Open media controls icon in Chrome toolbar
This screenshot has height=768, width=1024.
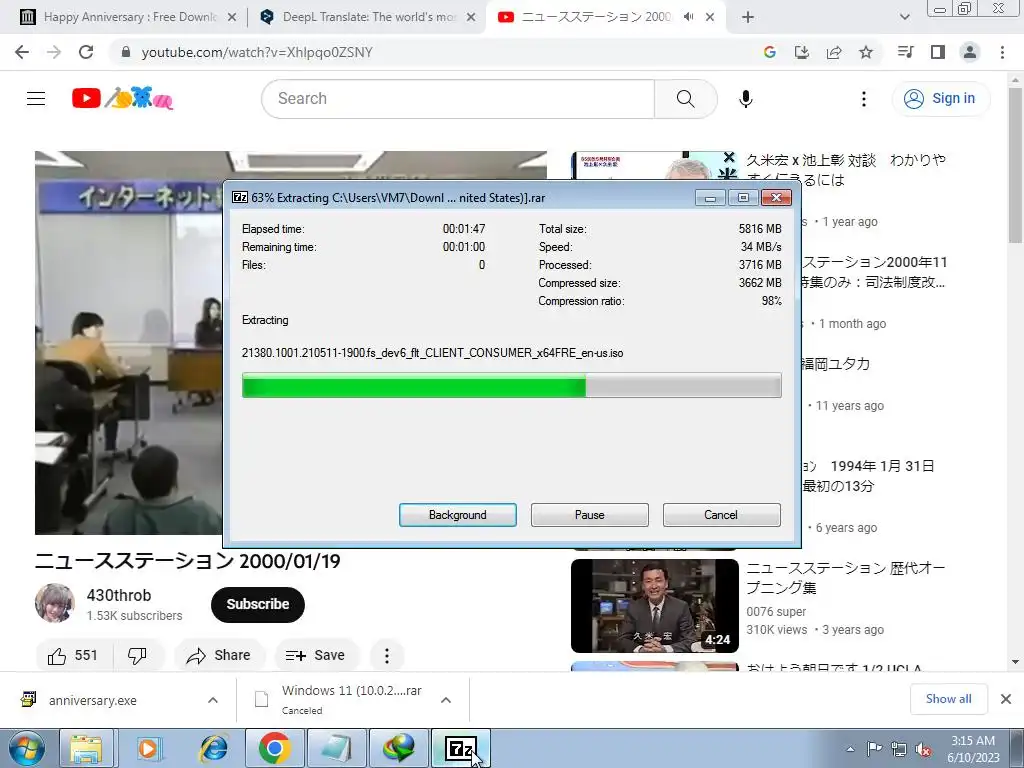[x=905, y=52]
